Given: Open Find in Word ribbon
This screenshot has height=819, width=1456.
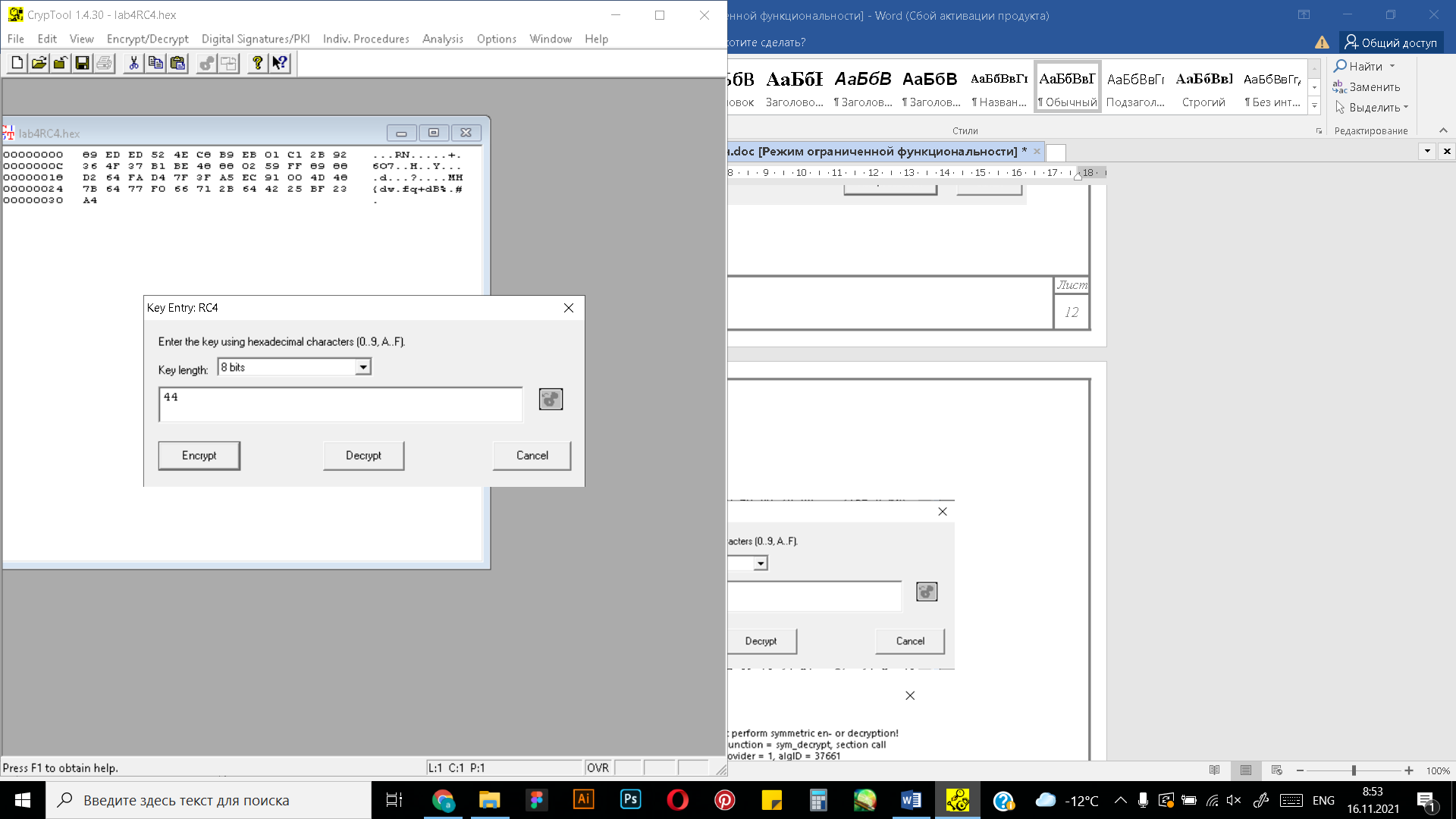Looking at the screenshot, I should [x=1359, y=66].
